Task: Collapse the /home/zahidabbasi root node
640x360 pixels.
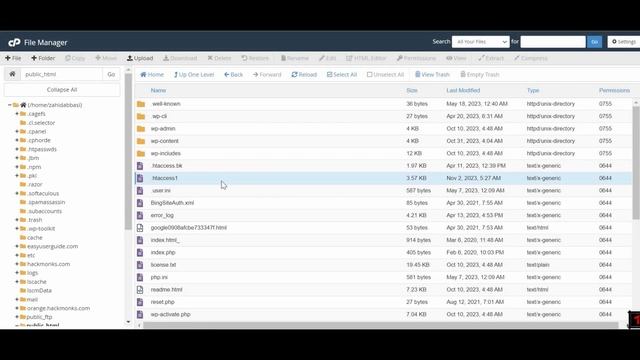Action: pos(10,105)
